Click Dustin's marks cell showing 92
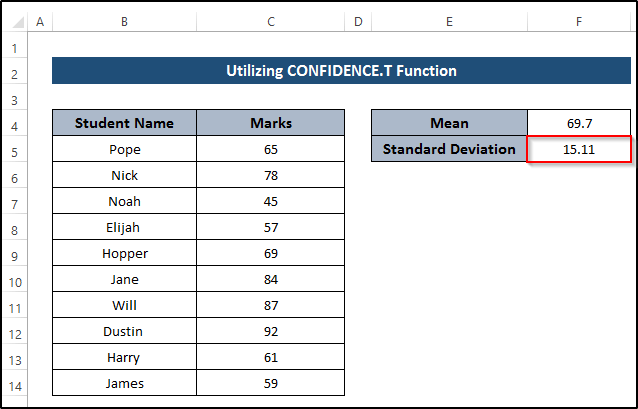638x409 pixels. [271, 332]
